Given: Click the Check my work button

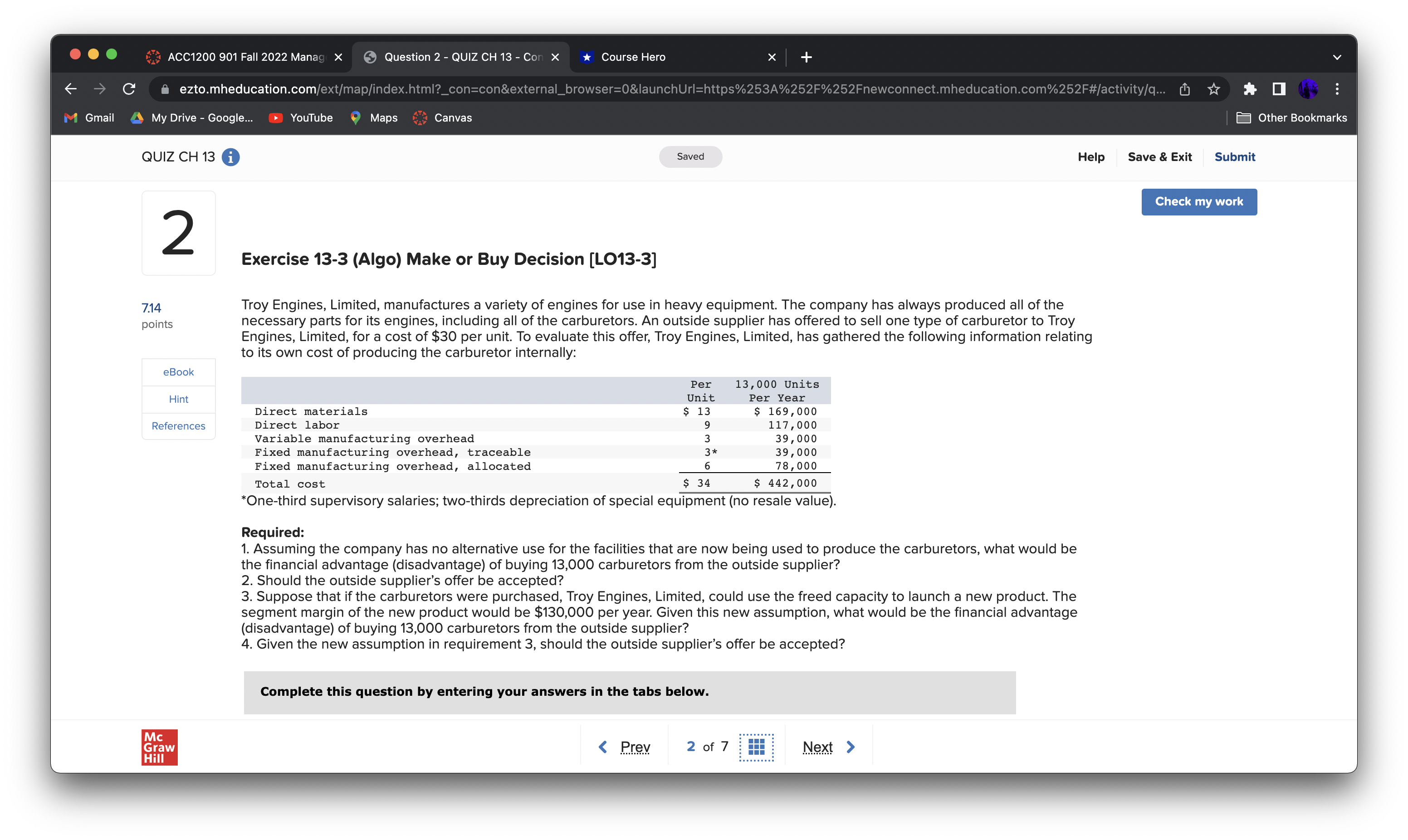Looking at the screenshot, I should coord(1199,201).
